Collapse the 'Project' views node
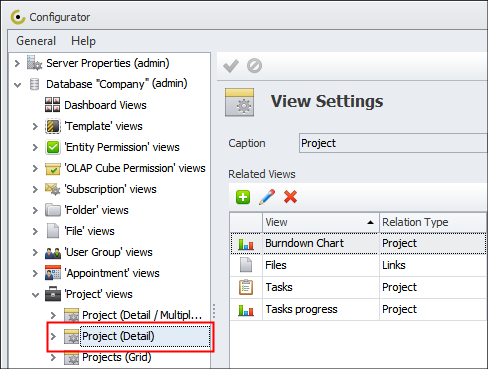488x369 pixels. 35,295
